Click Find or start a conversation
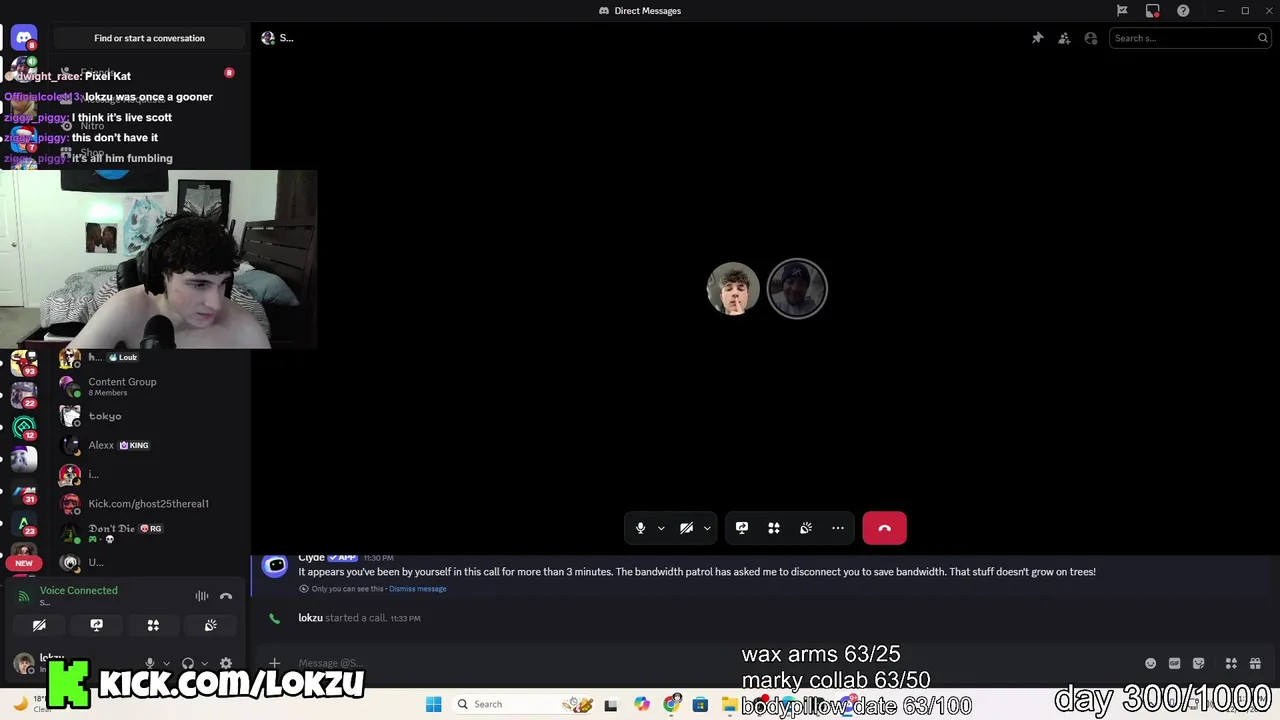The image size is (1280, 720). [149, 38]
